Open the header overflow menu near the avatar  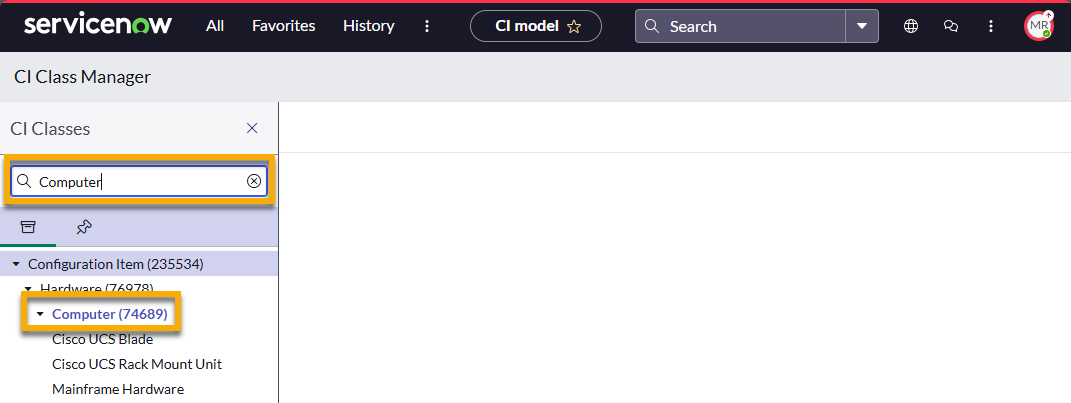[991, 26]
